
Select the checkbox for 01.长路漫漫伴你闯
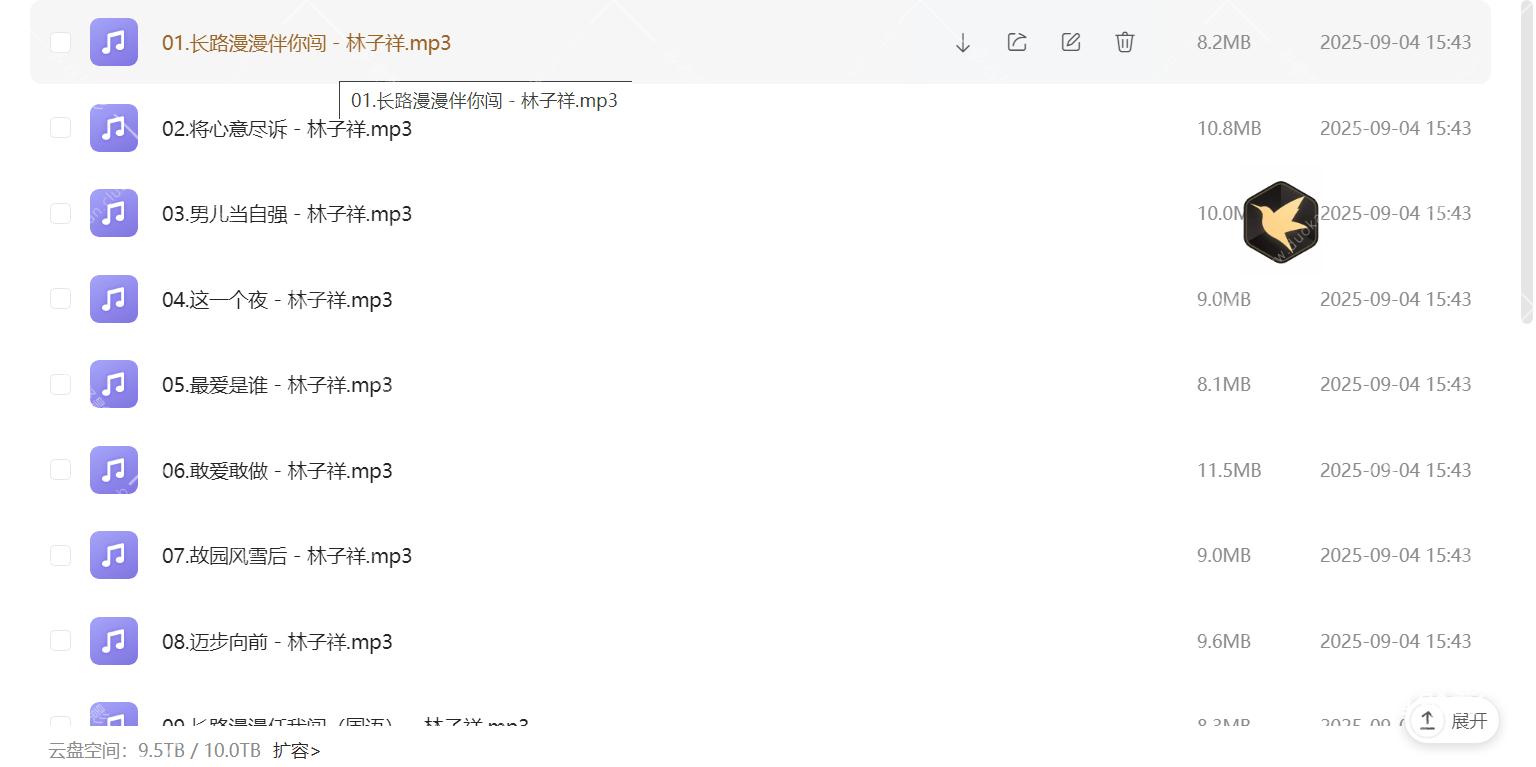tap(60, 42)
